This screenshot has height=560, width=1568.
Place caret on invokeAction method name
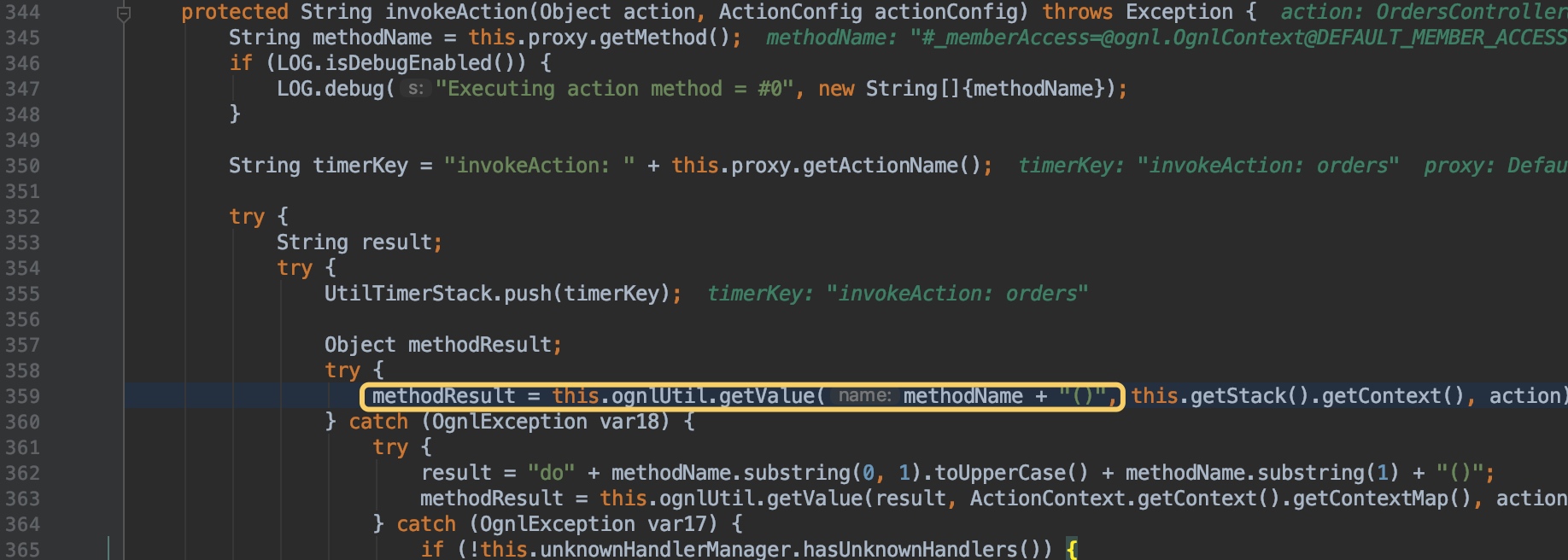point(456,12)
